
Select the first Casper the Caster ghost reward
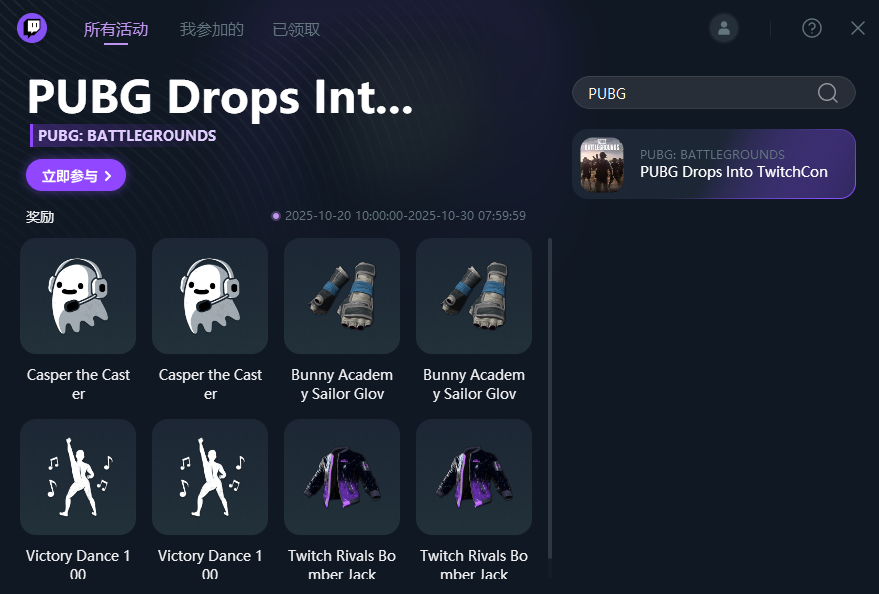tap(78, 296)
